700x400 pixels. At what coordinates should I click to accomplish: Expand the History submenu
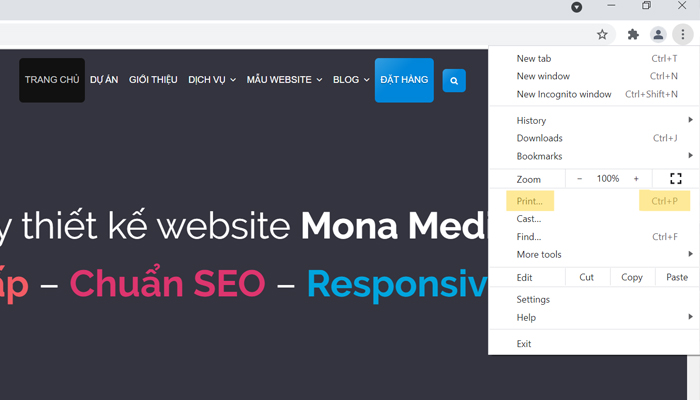[x=594, y=121]
